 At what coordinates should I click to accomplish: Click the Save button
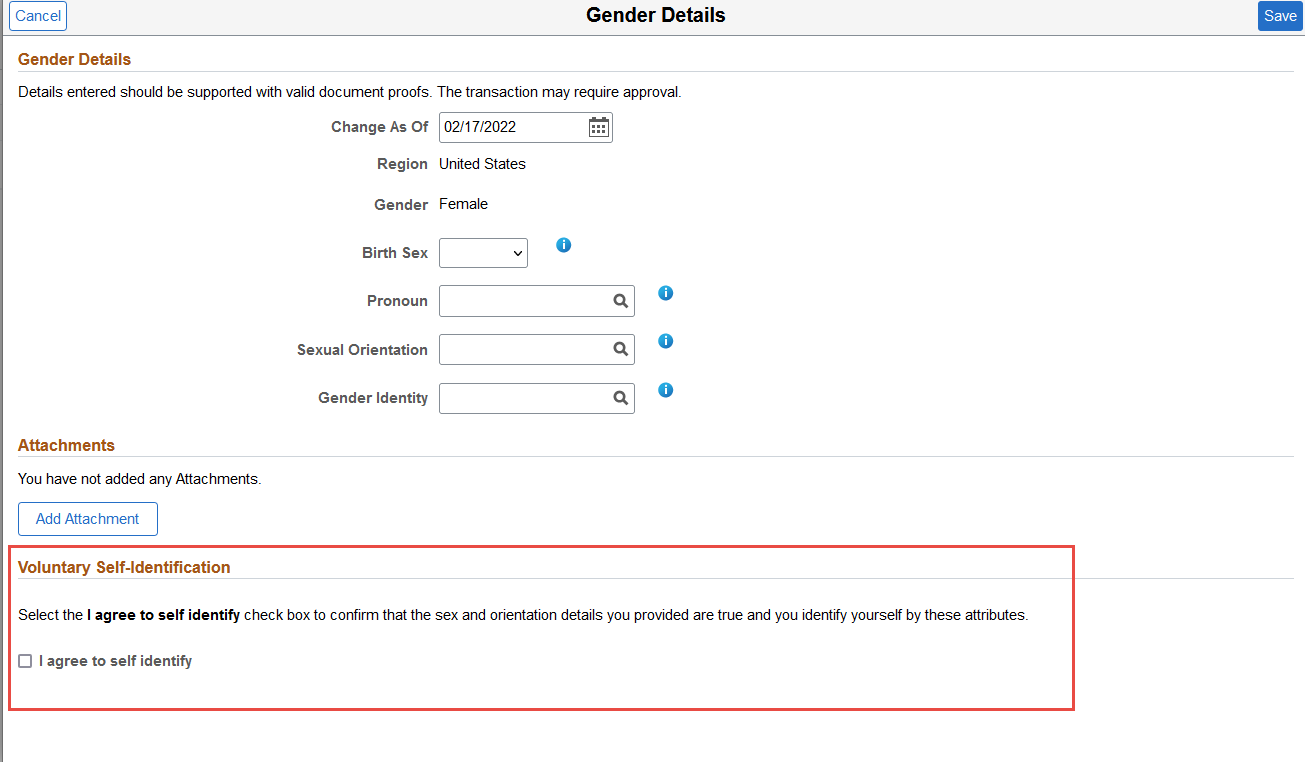(1280, 16)
